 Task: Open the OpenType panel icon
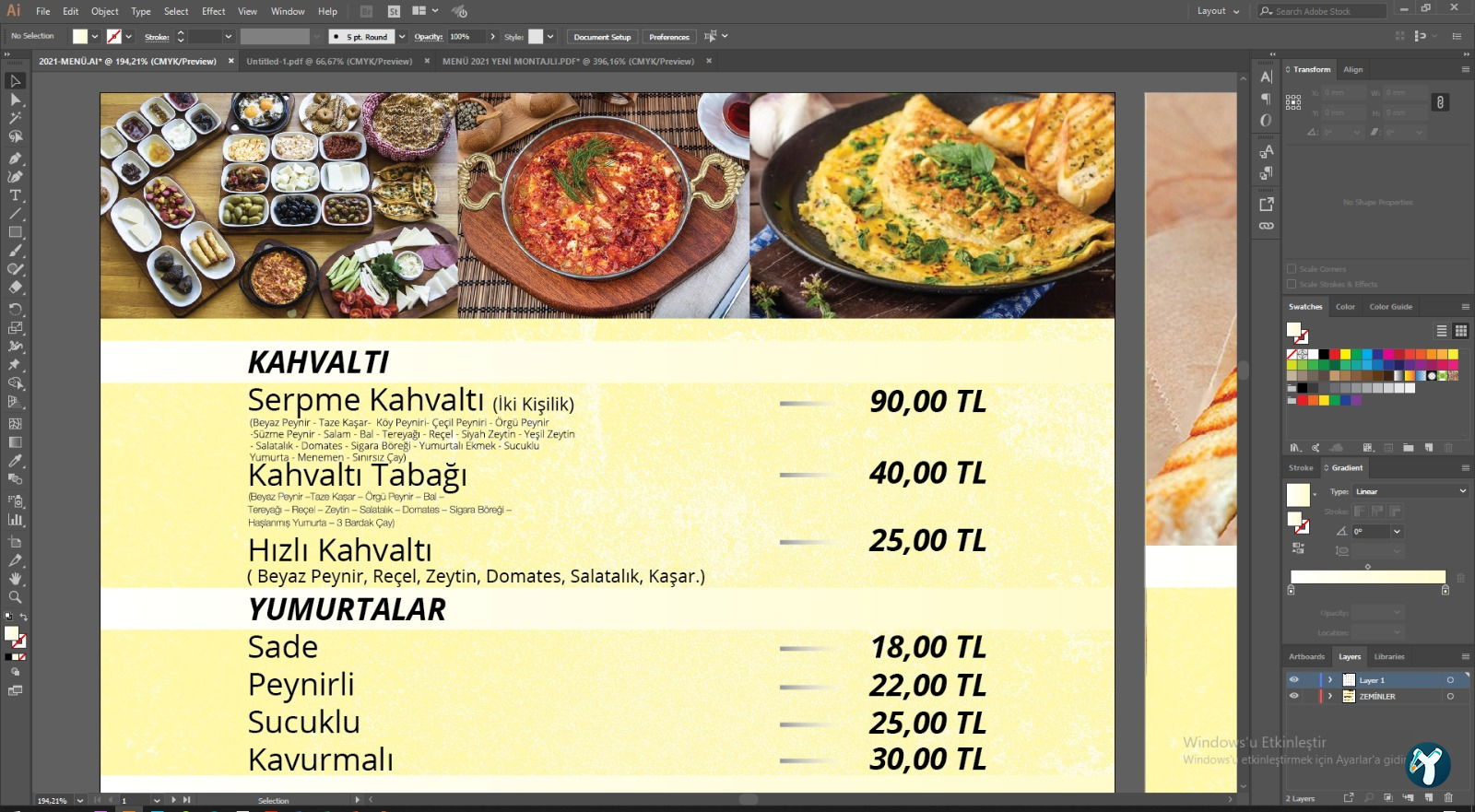coord(1266,121)
